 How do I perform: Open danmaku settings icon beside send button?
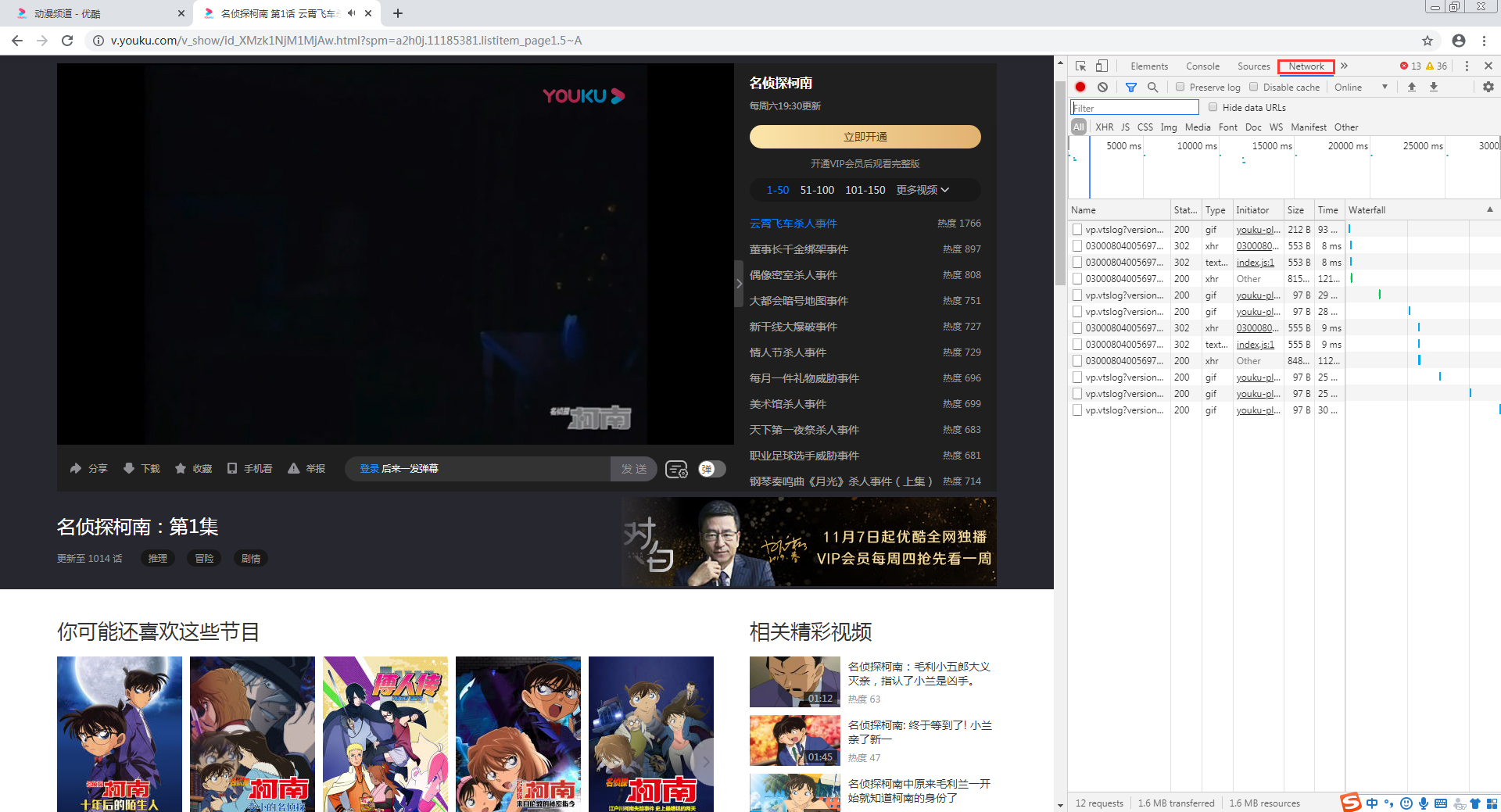coord(676,469)
